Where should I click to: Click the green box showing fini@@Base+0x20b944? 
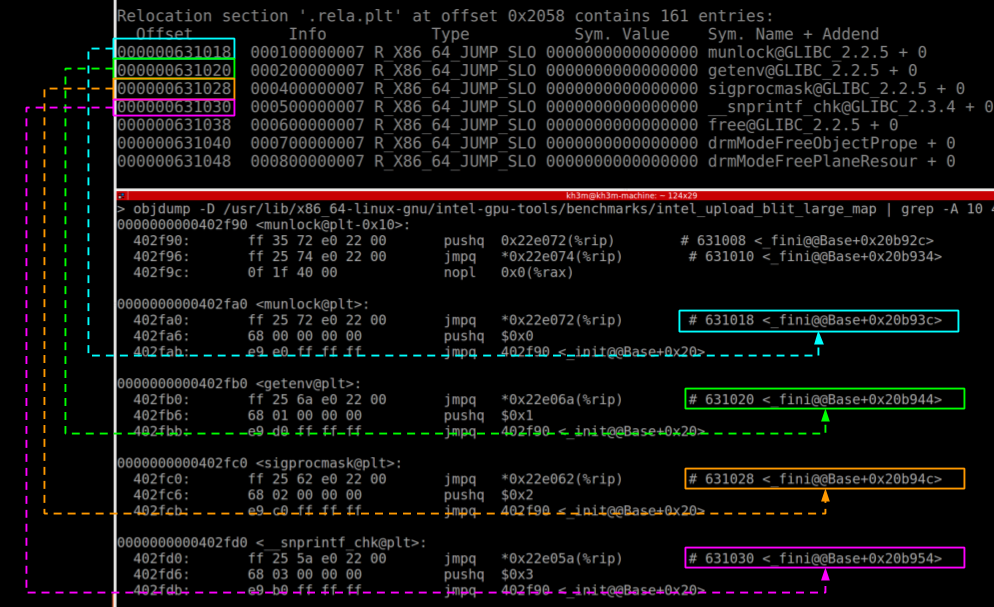(x=822, y=399)
